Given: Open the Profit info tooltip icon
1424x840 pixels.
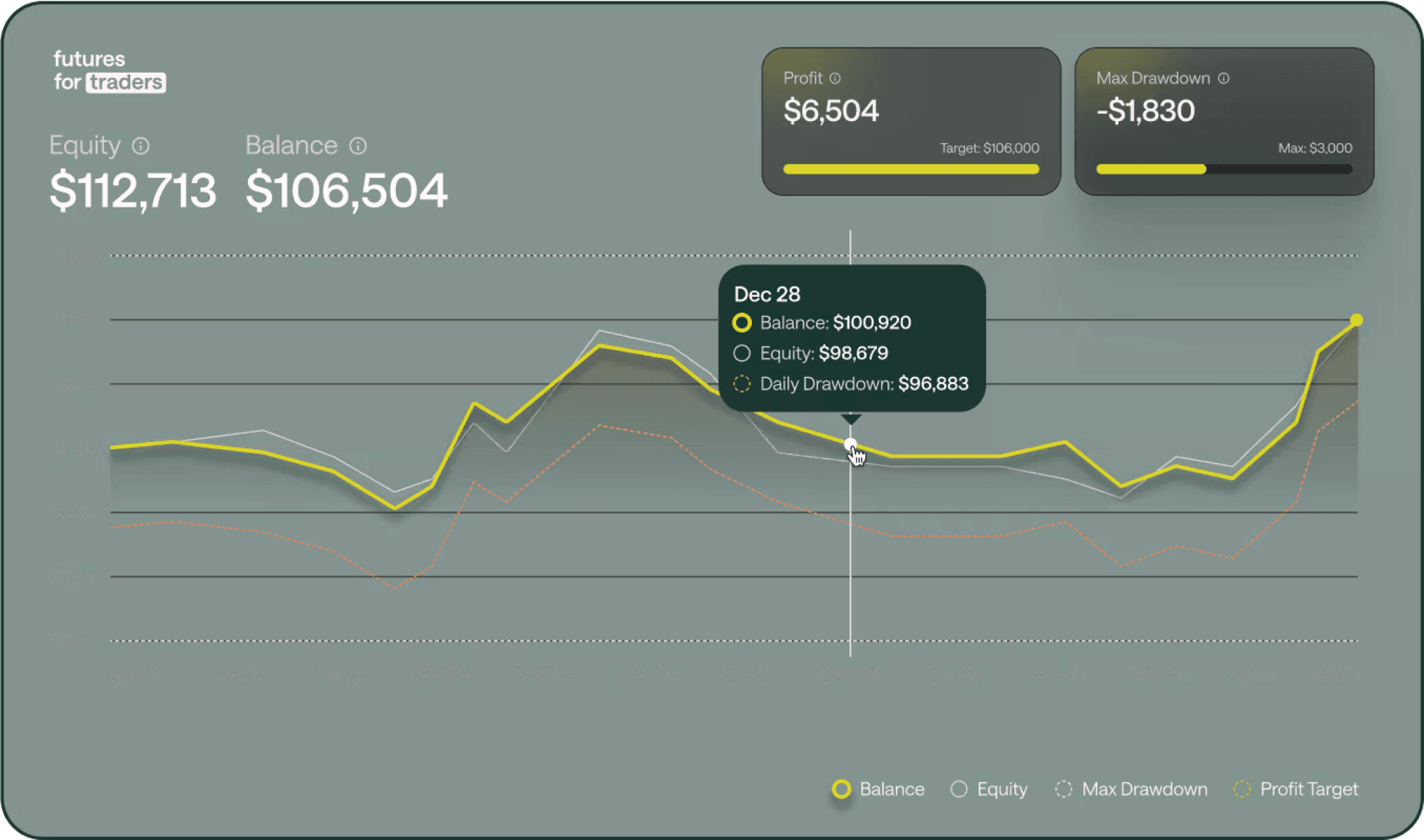Looking at the screenshot, I should click(836, 77).
